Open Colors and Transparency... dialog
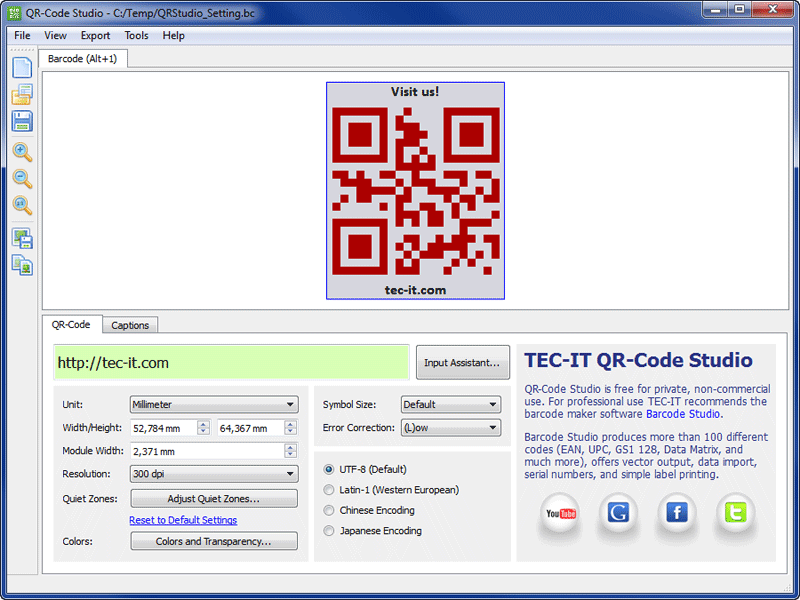 tap(214, 541)
